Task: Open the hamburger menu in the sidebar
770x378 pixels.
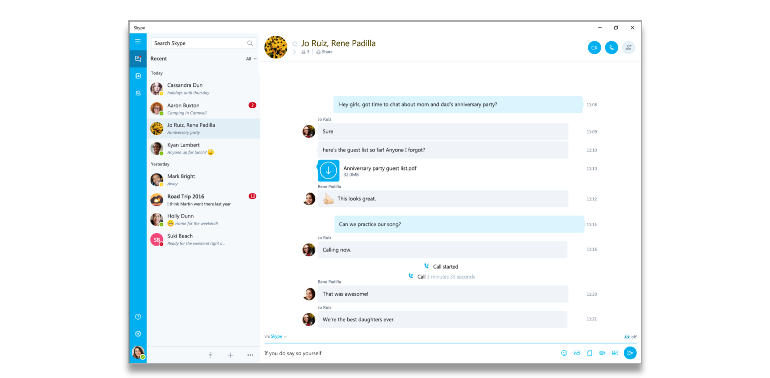Action: coord(138,41)
